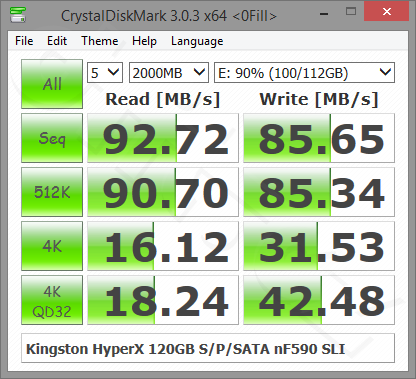Run all benchmarks with the All button
The height and width of the screenshot is (379, 416).
(x=52, y=84)
